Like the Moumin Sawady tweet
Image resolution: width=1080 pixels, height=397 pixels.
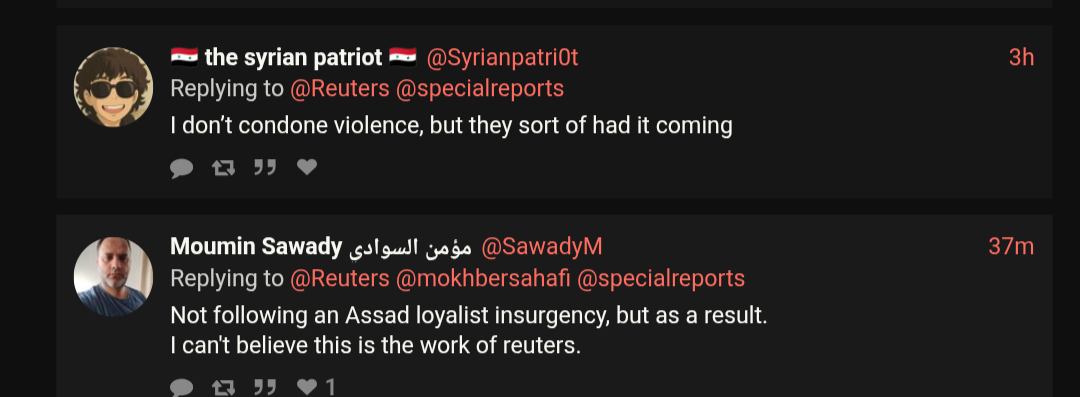click(x=307, y=387)
